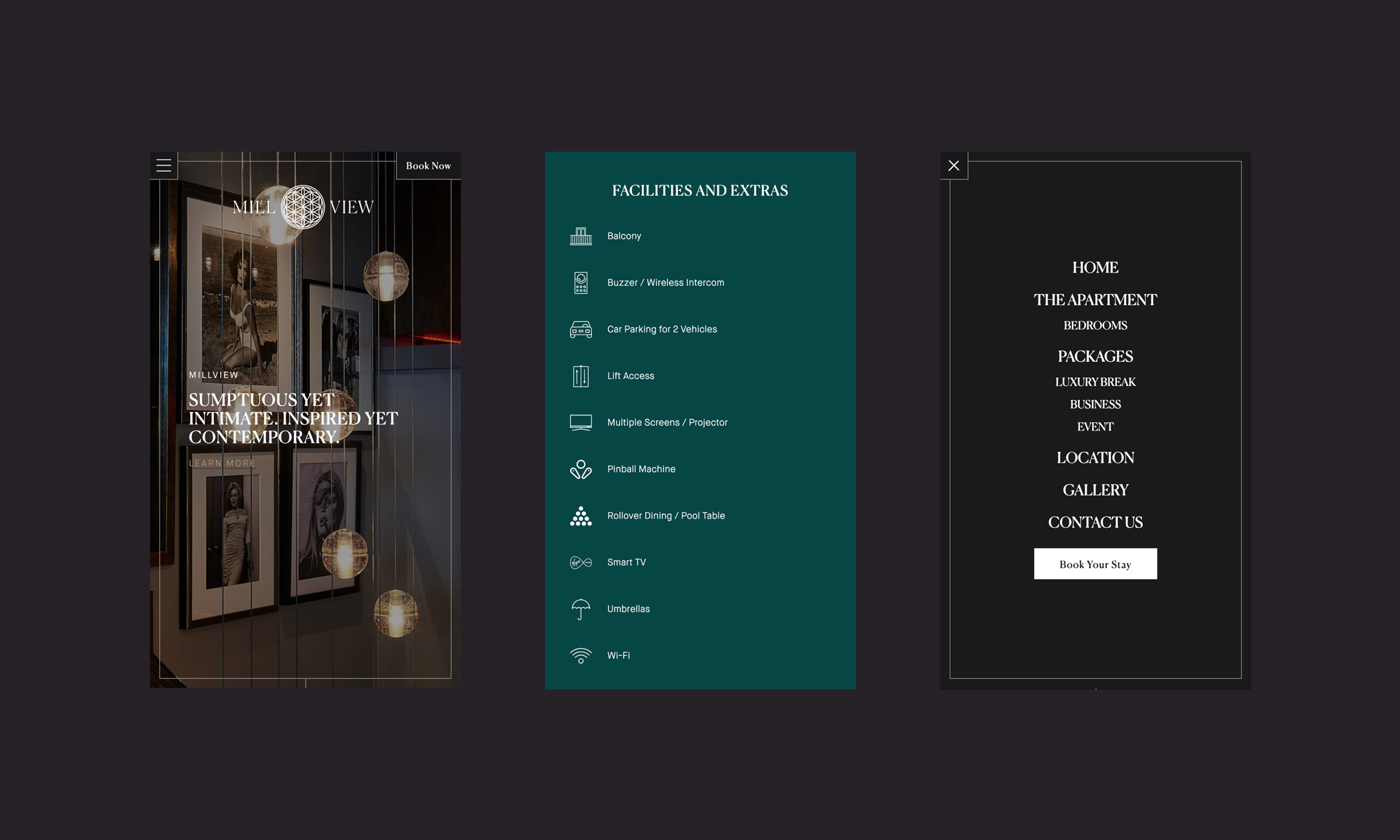The height and width of the screenshot is (840, 1400).
Task: Click the Wi-Fi icon
Action: pos(581,655)
